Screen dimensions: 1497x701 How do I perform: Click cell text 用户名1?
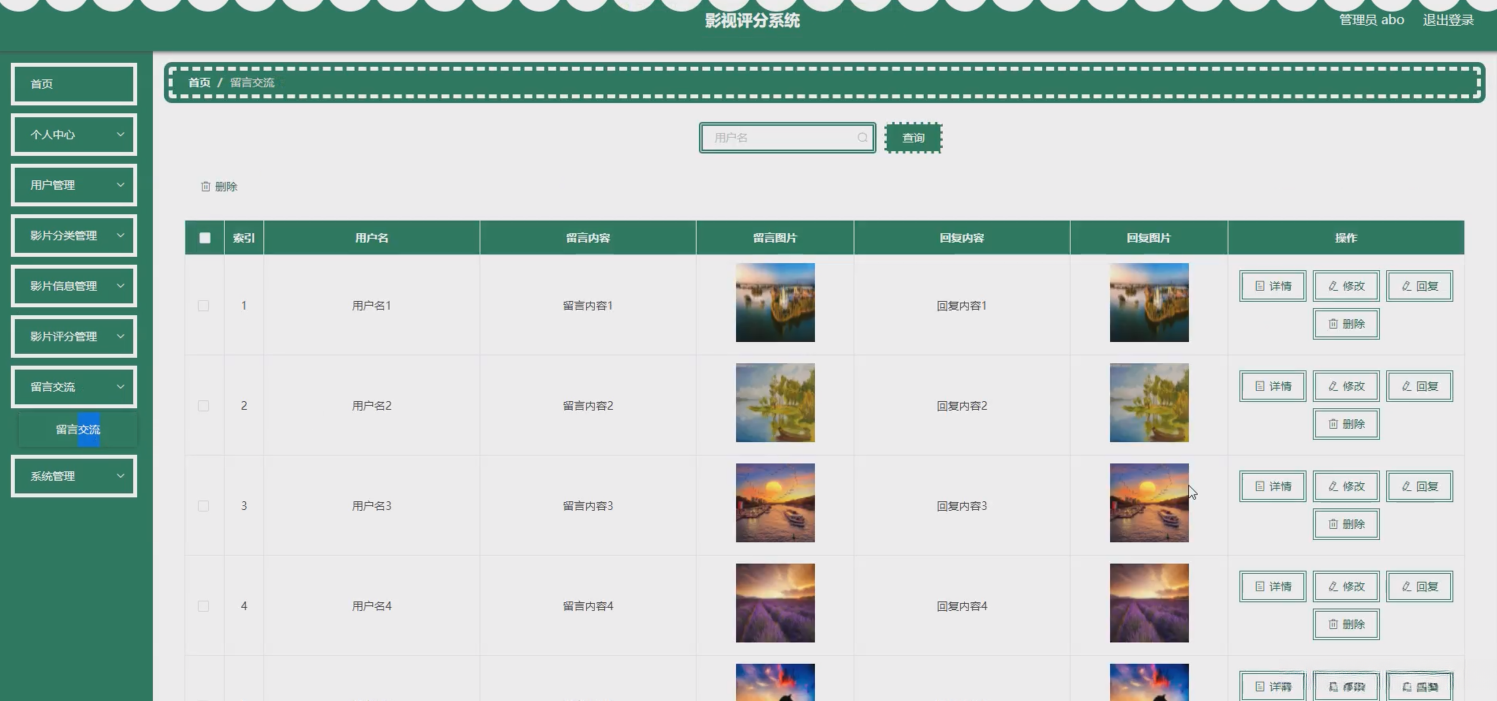pos(372,306)
